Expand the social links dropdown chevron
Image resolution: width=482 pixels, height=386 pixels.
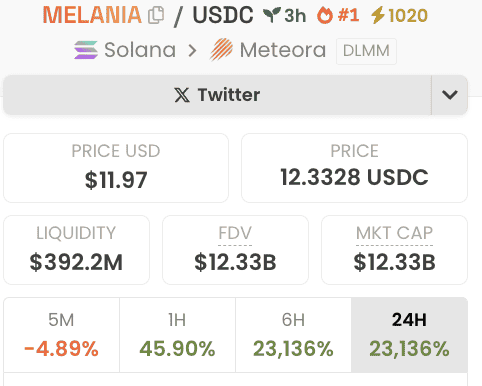450,95
